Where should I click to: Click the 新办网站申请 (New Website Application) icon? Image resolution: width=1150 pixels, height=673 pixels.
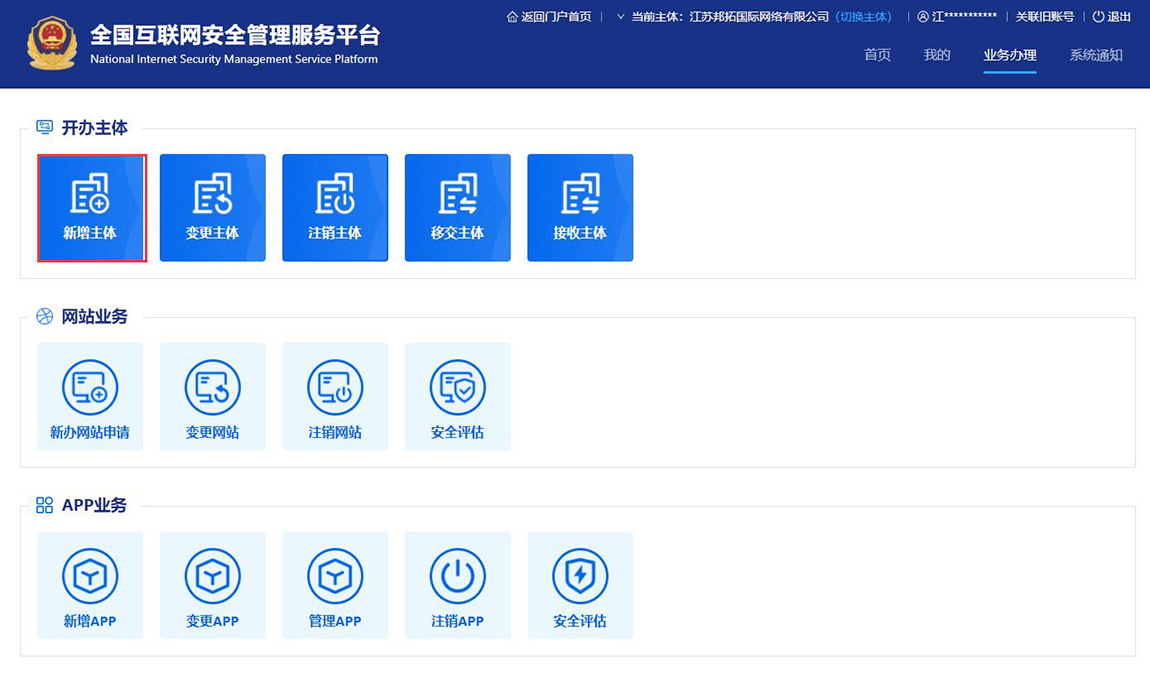tap(90, 396)
